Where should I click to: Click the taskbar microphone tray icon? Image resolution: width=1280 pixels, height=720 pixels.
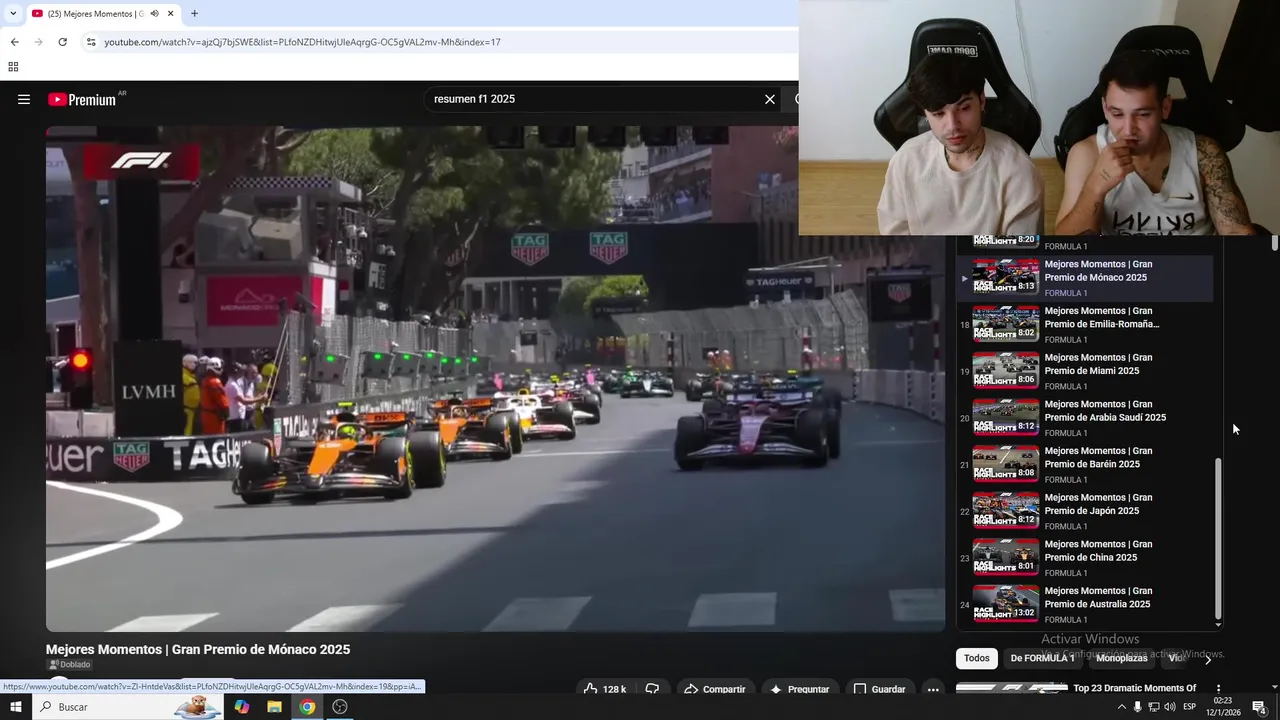pyautogui.click(x=1137, y=707)
